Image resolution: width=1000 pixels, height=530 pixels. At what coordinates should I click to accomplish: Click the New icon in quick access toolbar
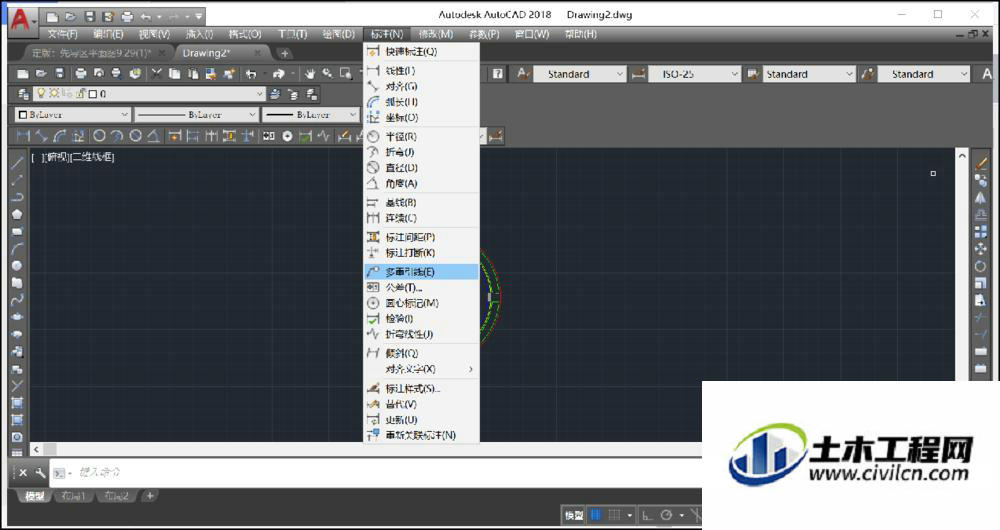[52, 17]
